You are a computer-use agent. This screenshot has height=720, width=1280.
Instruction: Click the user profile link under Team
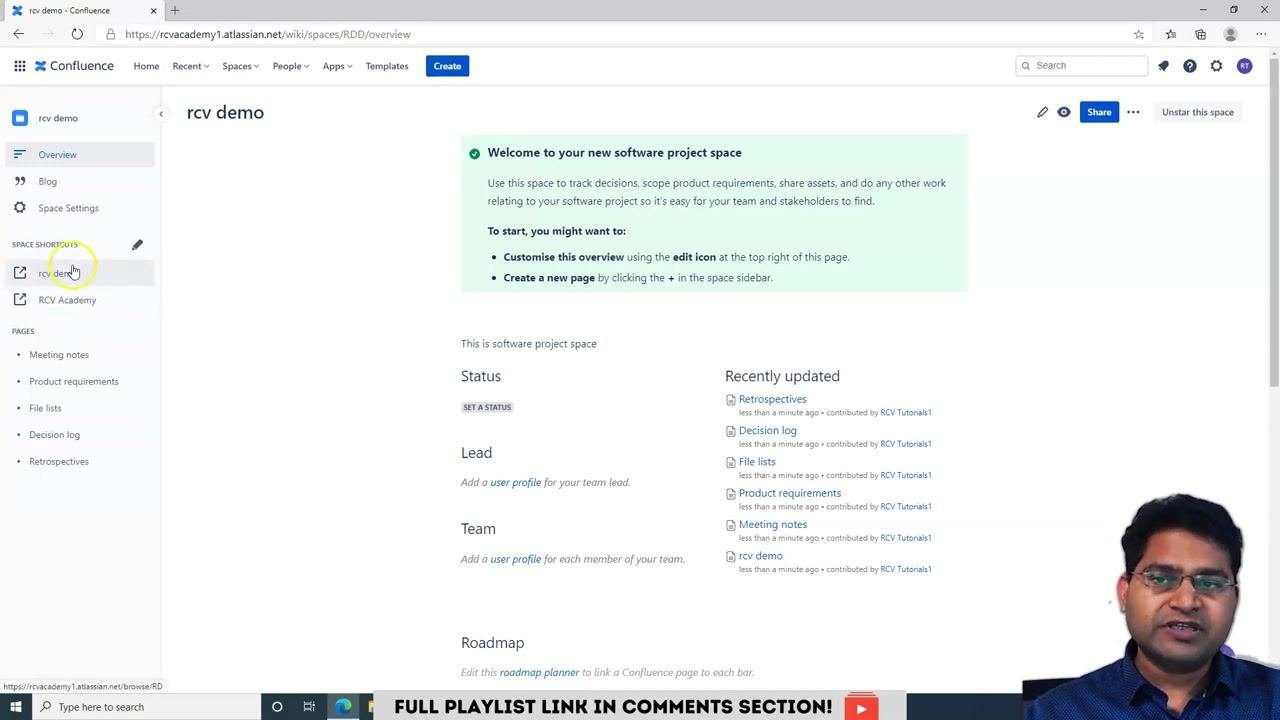click(515, 559)
